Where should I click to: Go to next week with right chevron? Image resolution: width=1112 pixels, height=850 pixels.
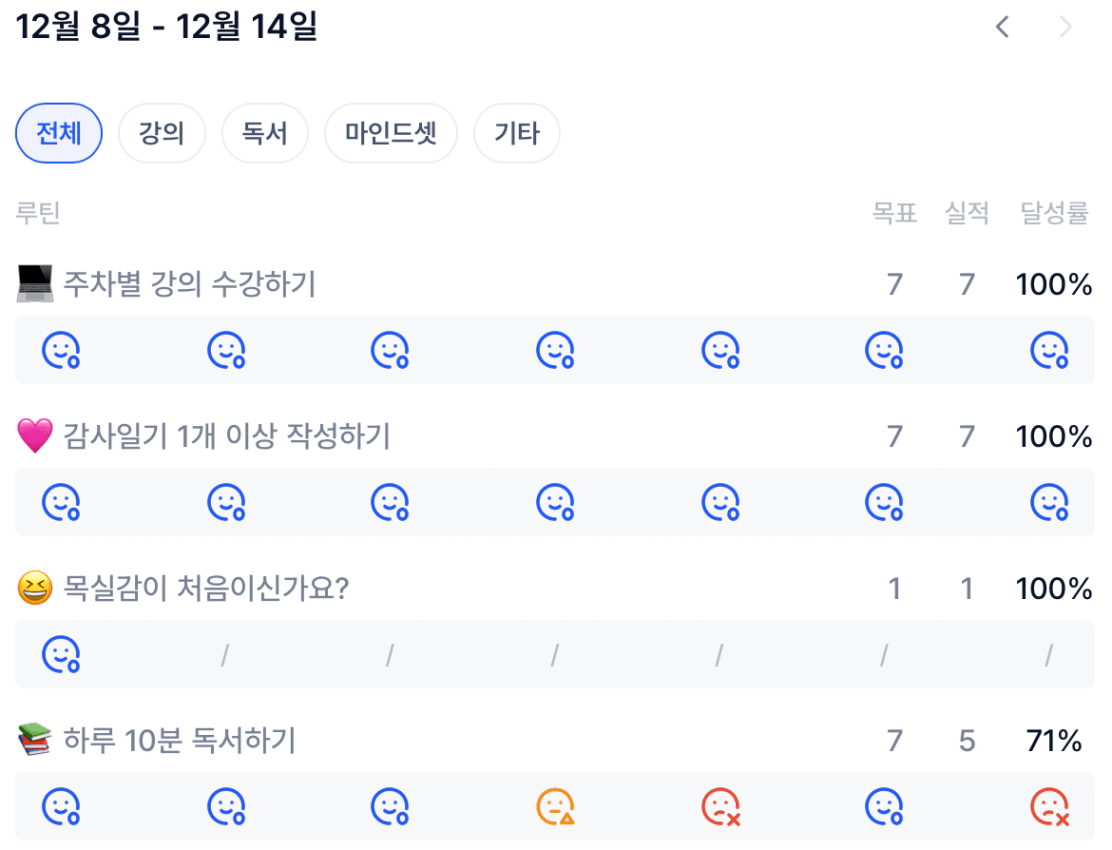(x=1066, y=27)
